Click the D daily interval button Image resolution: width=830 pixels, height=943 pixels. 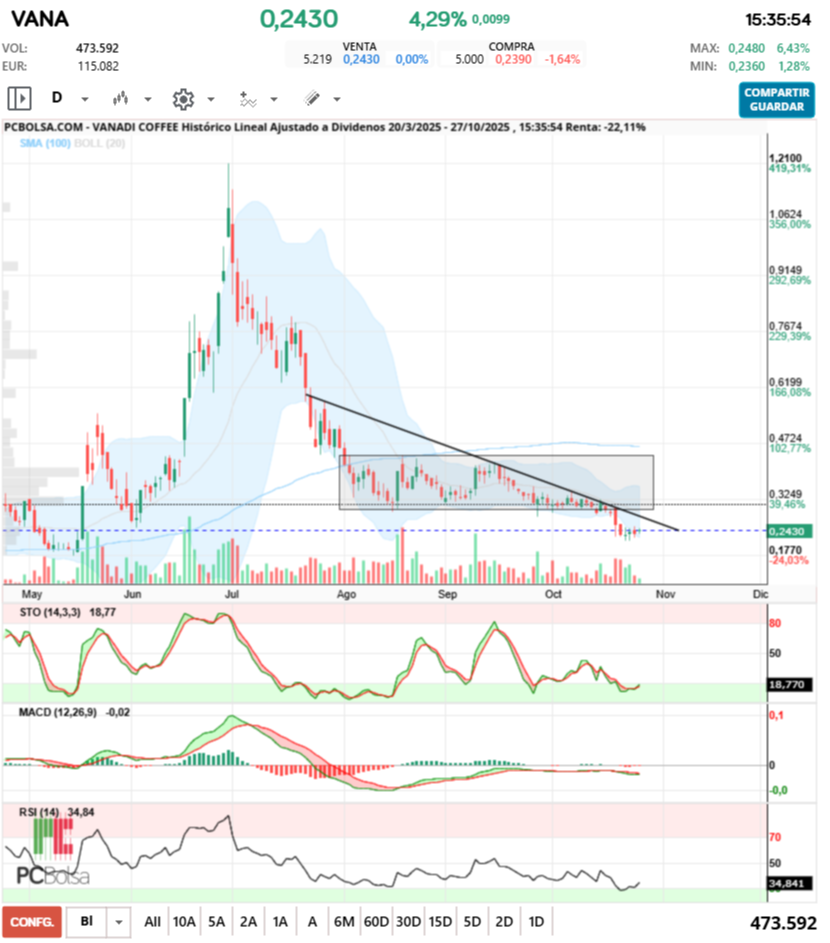pyautogui.click(x=57, y=97)
